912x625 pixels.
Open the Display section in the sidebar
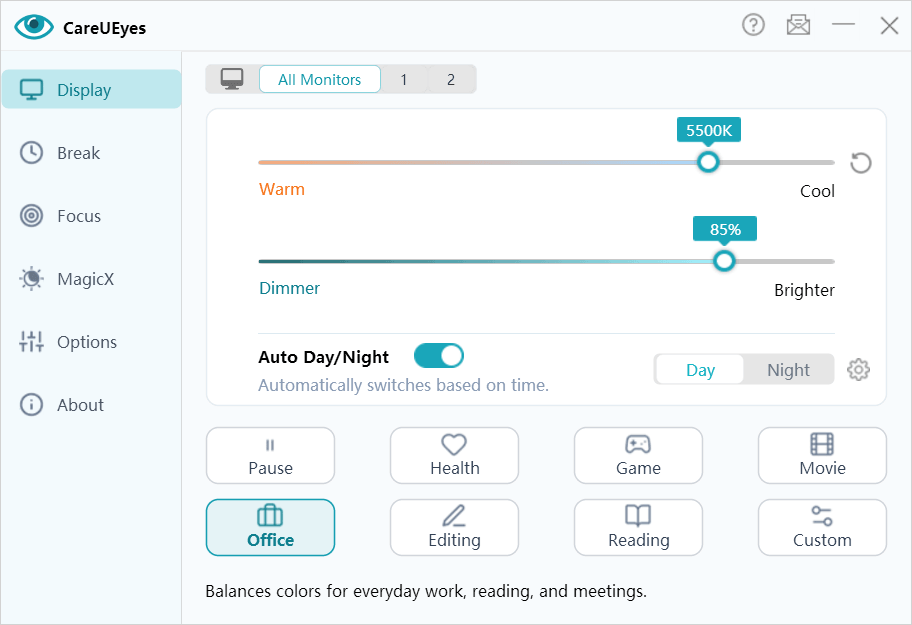point(91,90)
